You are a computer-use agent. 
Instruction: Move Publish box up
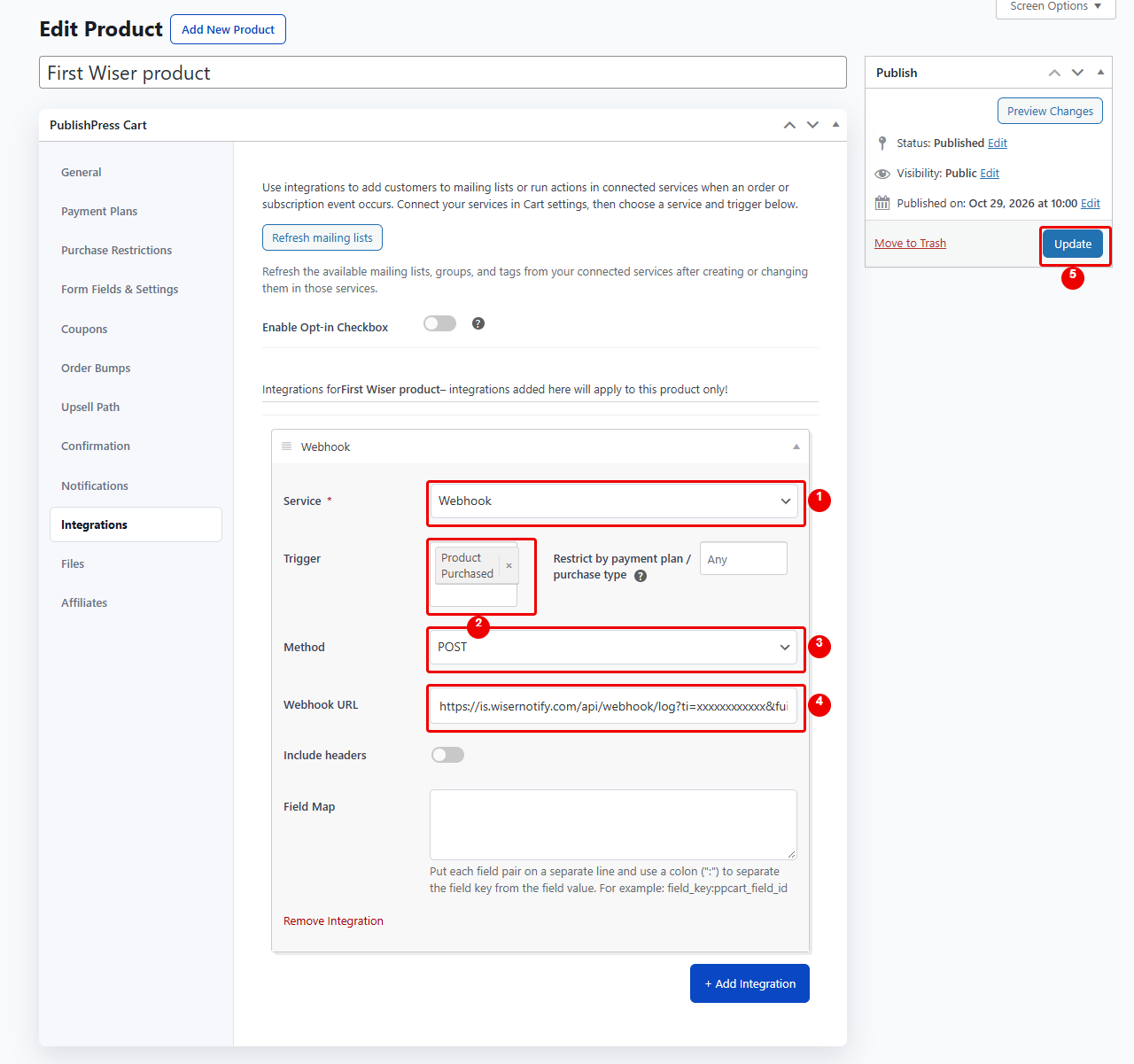(1054, 73)
